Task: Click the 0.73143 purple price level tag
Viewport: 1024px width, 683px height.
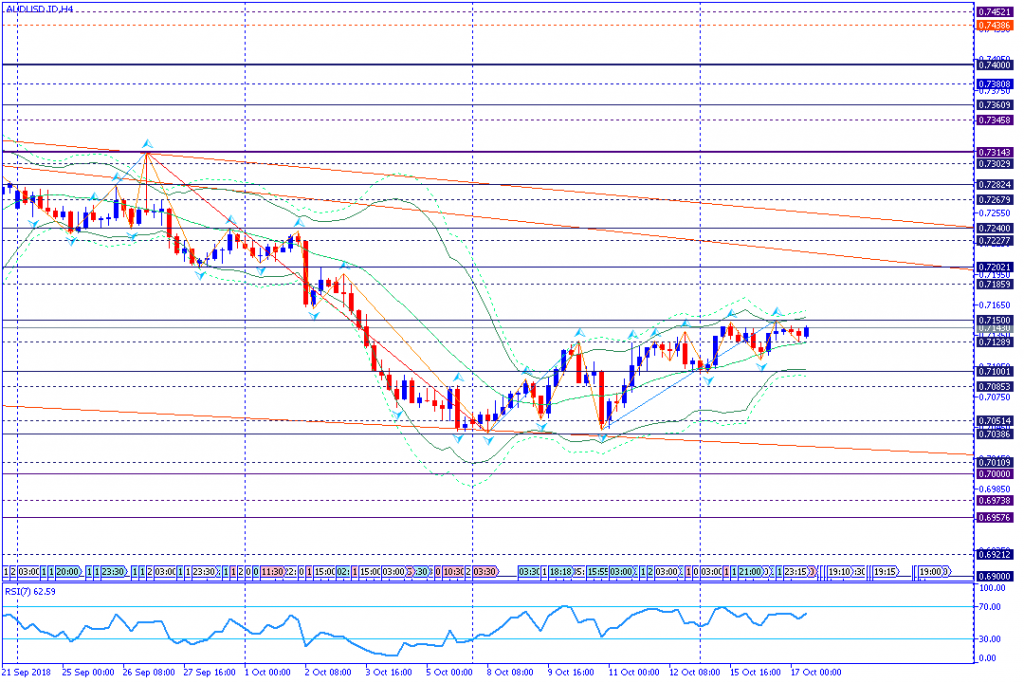Action: pyautogui.click(x=992, y=152)
